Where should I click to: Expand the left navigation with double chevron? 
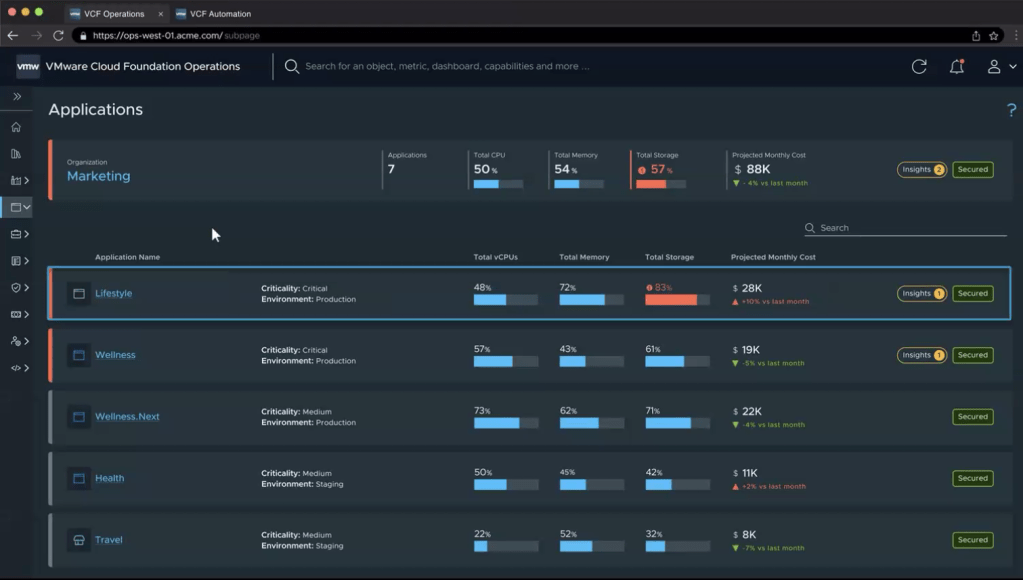(x=17, y=97)
